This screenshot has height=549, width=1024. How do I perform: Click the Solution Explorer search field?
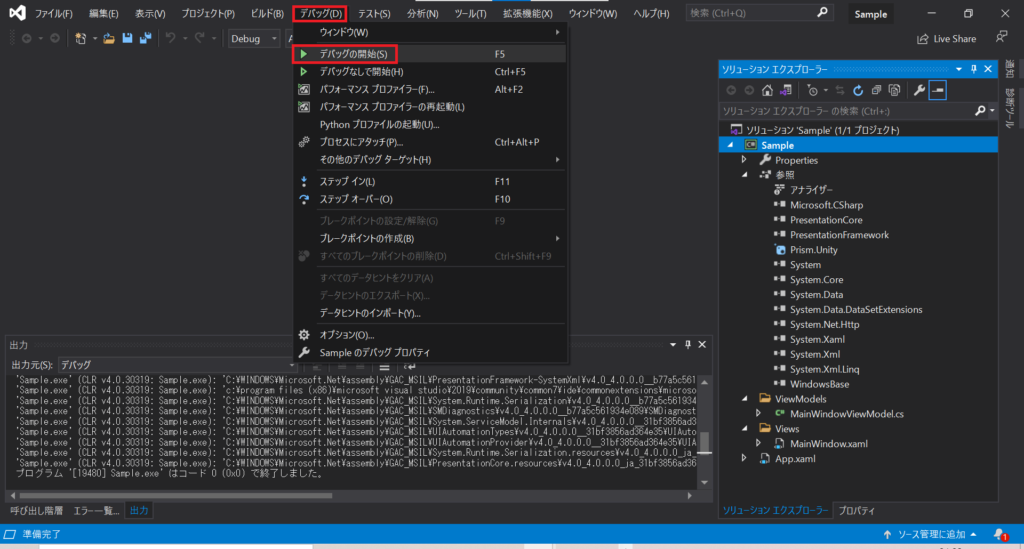pos(848,111)
